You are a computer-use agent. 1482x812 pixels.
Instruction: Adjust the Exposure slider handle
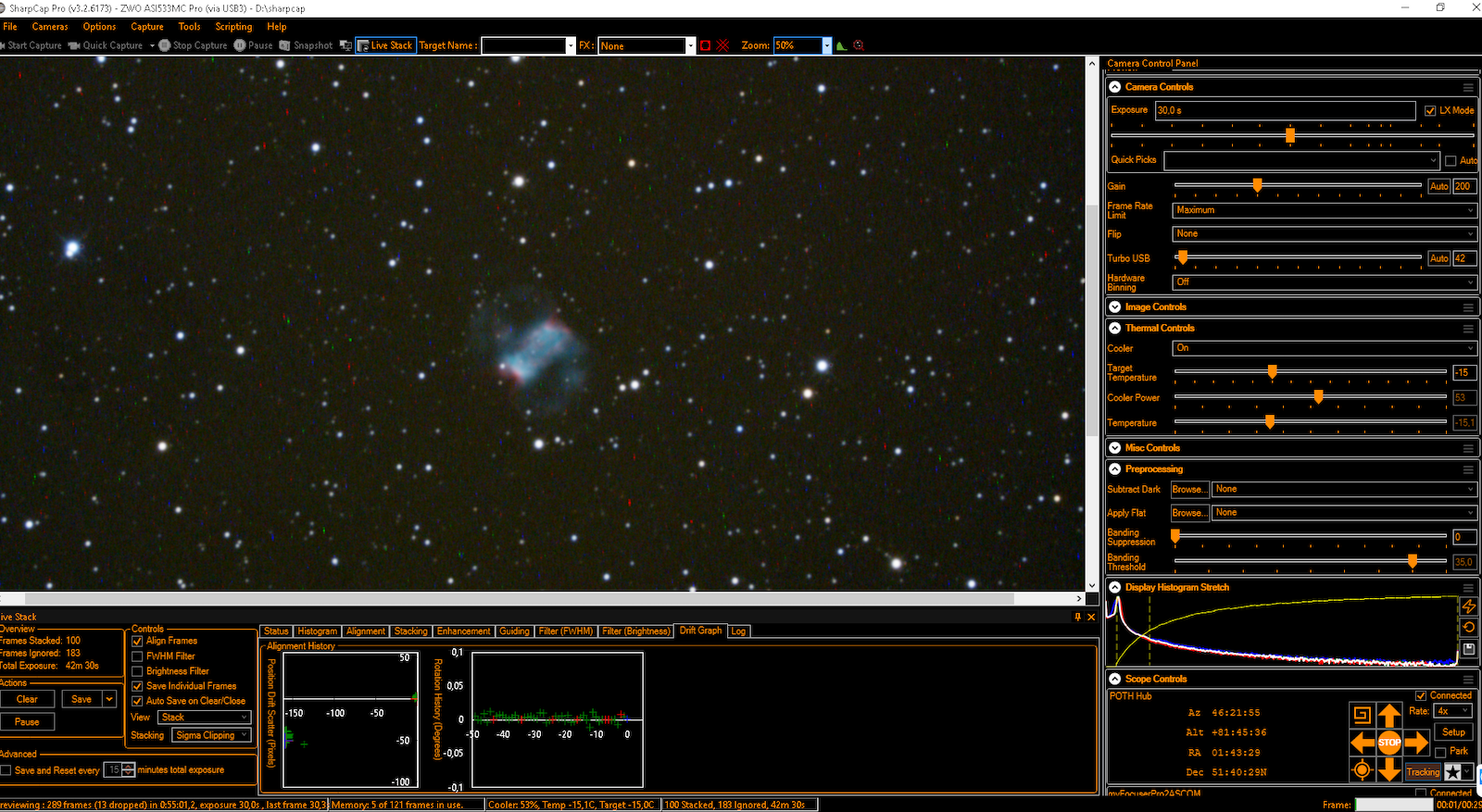tap(1289, 135)
